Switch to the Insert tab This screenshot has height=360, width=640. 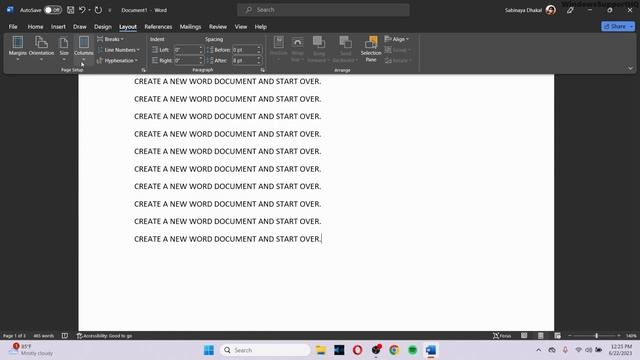tap(58, 27)
